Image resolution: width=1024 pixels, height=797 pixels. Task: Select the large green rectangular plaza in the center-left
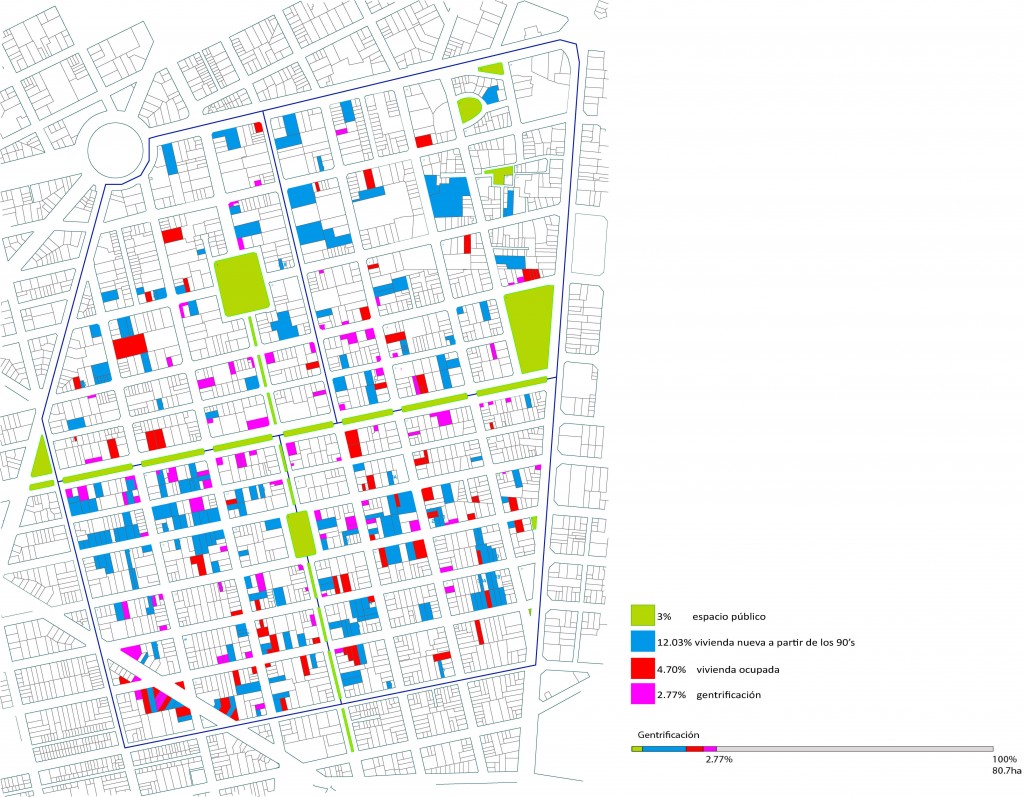click(x=241, y=284)
